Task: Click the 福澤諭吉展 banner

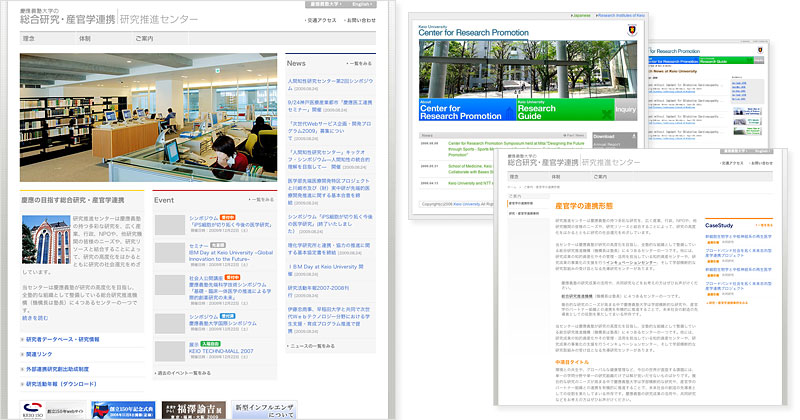Action: (193, 410)
